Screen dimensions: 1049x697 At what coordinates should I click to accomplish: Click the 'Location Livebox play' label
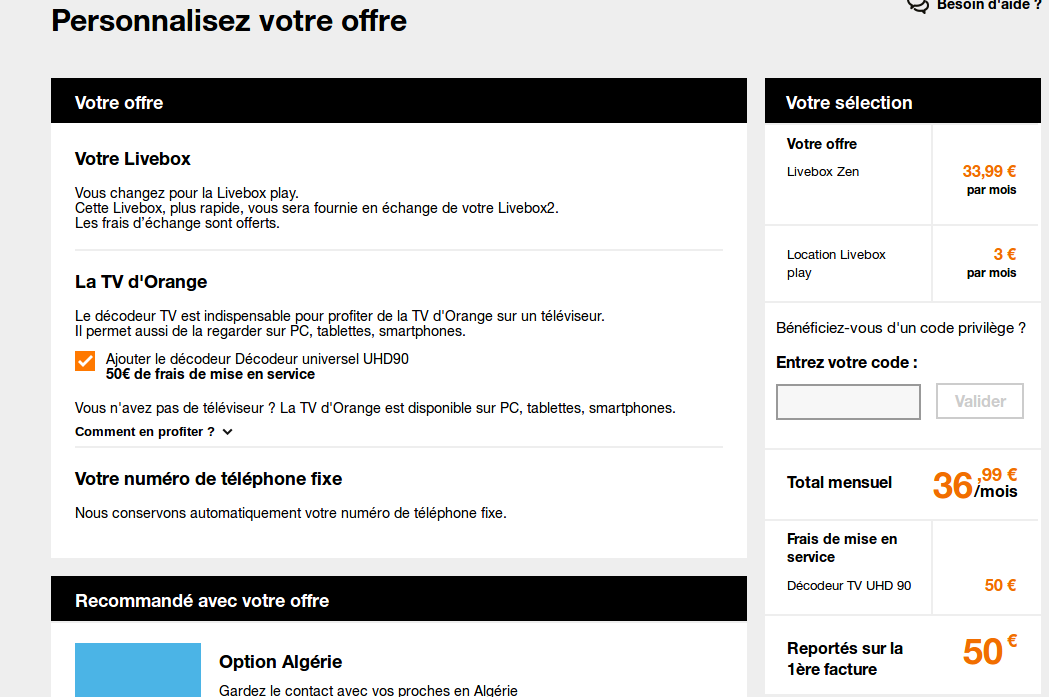(836, 264)
